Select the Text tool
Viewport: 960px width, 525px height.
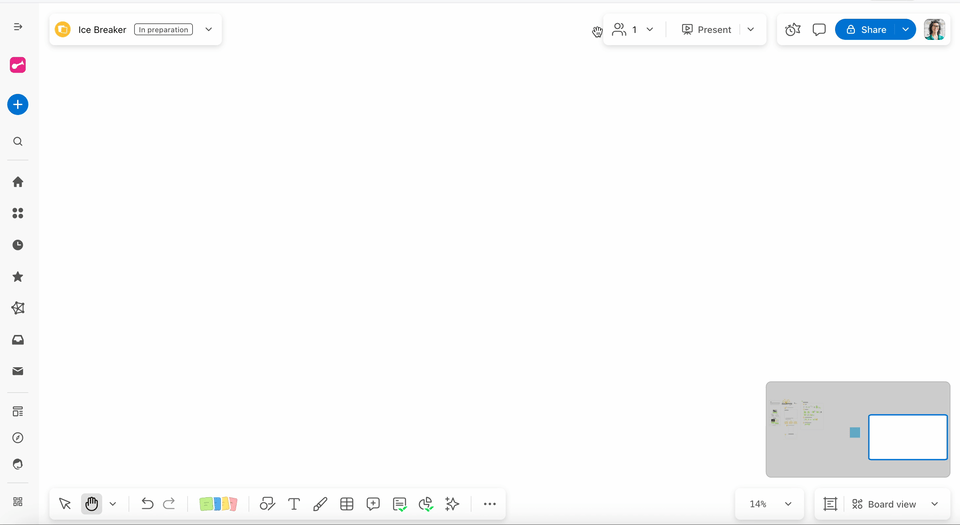tap(294, 504)
